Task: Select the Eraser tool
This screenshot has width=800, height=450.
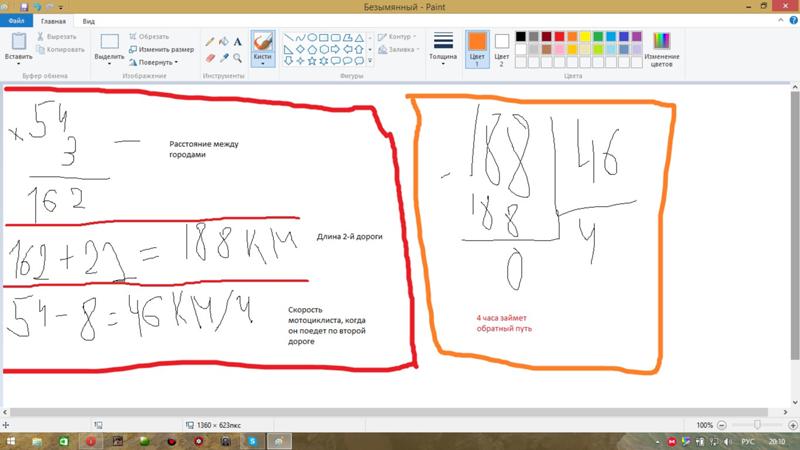Action: tap(210, 56)
